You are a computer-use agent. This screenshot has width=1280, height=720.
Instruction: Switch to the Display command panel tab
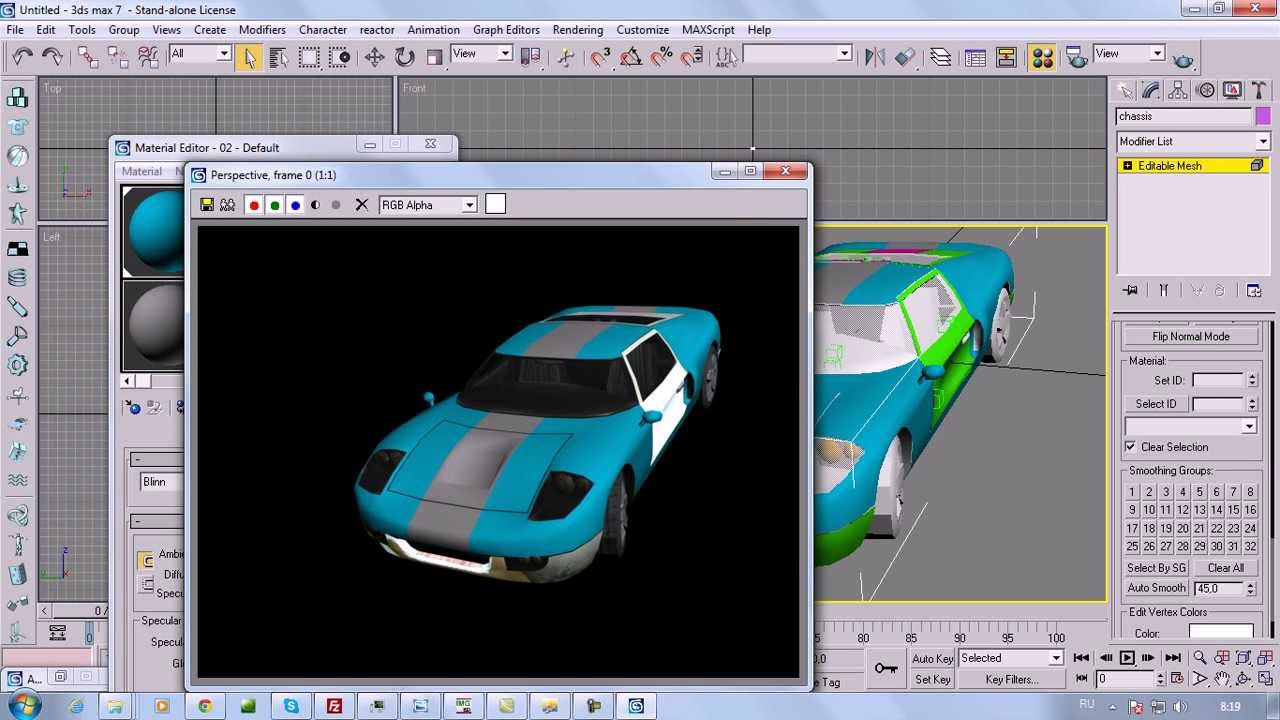1232,90
